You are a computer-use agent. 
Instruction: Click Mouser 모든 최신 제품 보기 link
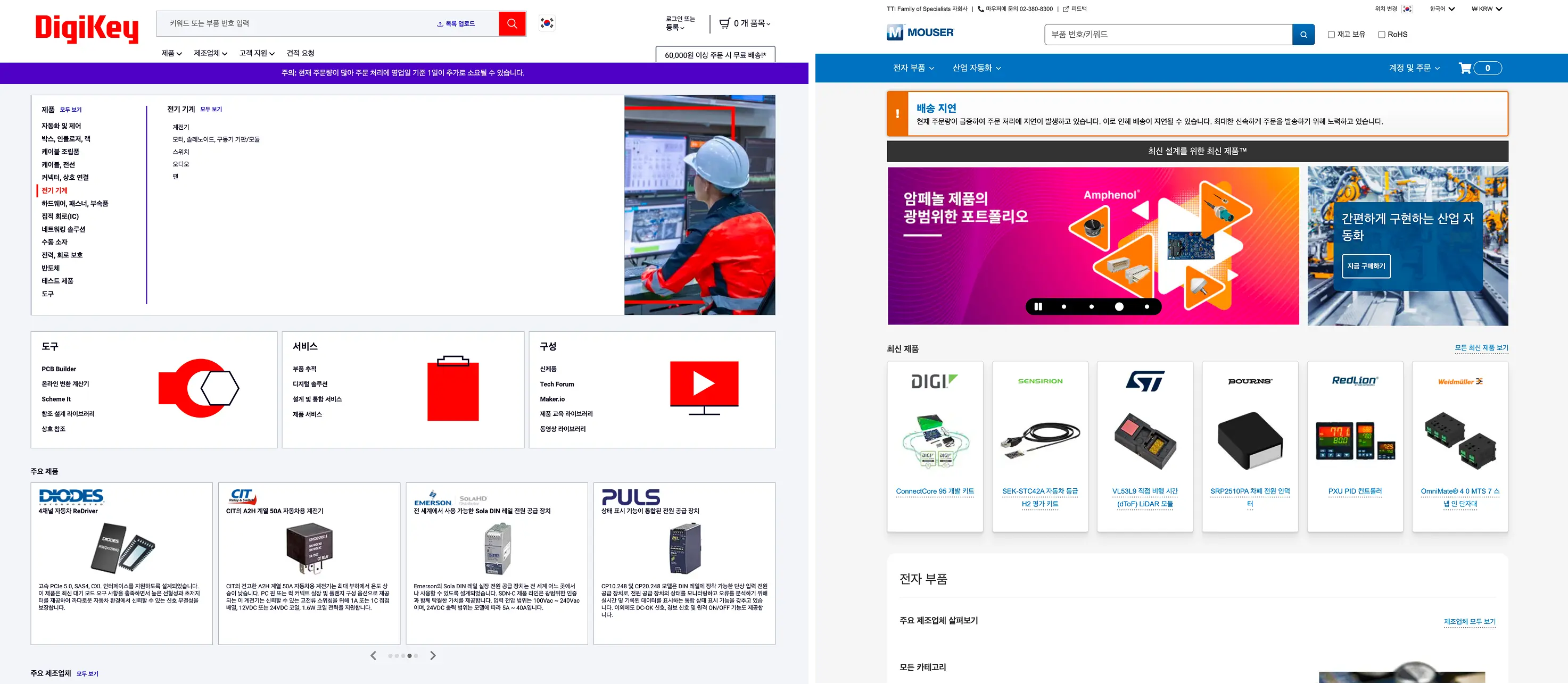[1481, 347]
